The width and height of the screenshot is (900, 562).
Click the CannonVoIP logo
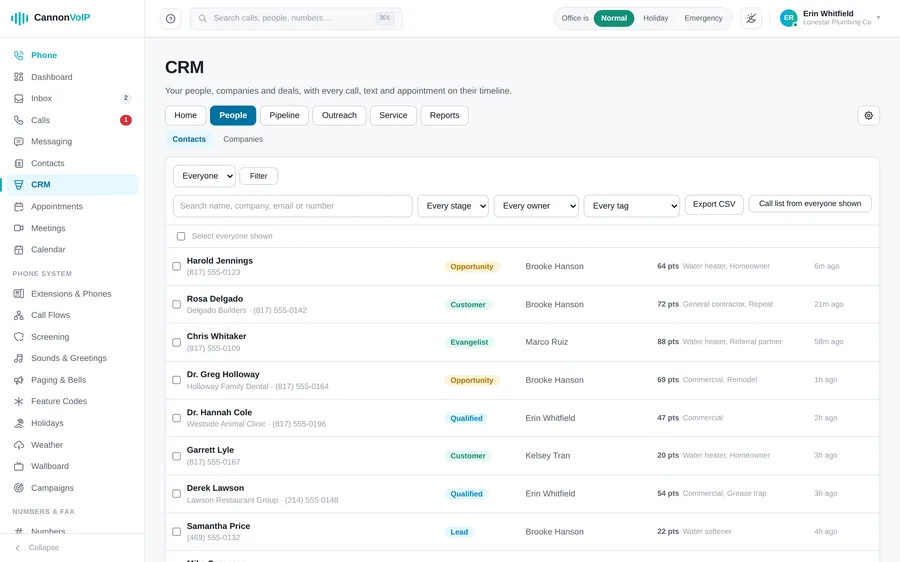(x=51, y=18)
